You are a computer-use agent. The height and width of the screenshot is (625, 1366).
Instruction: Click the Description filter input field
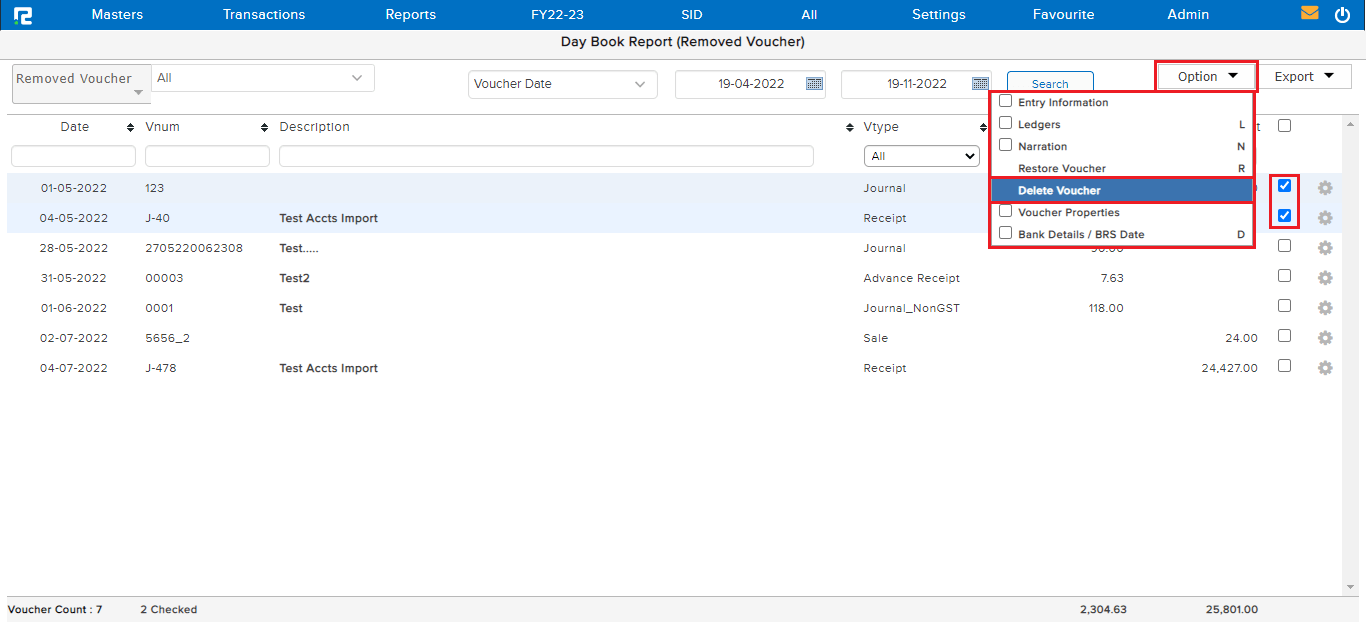546,157
